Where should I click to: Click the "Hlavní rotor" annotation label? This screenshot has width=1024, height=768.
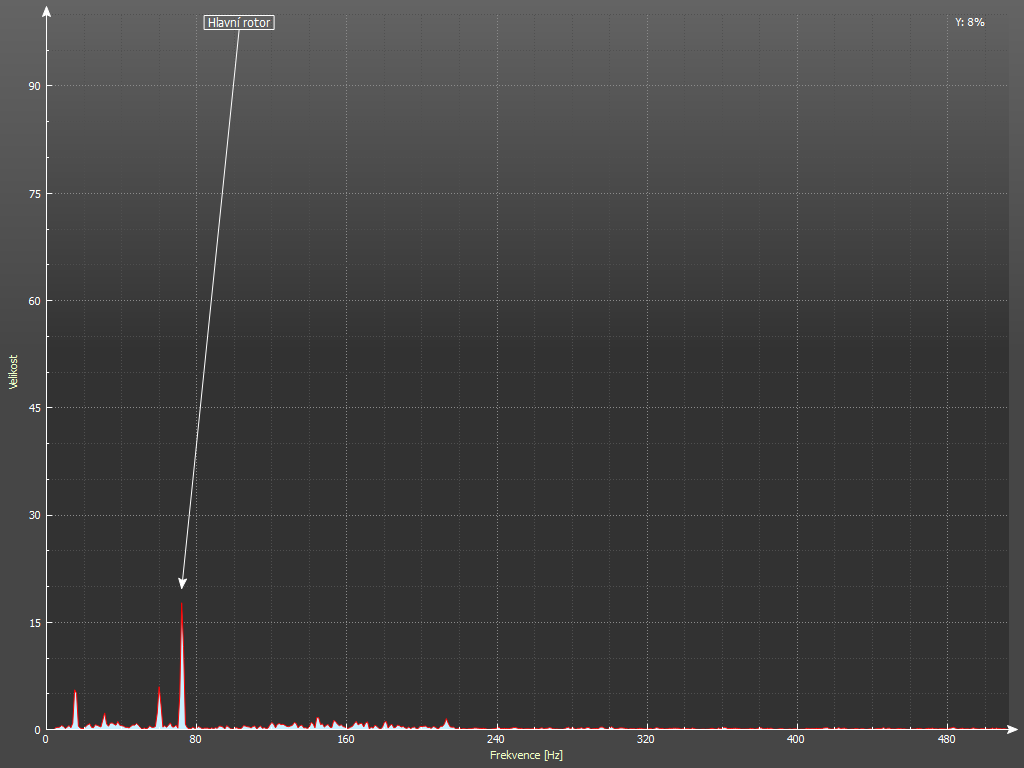coord(239,22)
